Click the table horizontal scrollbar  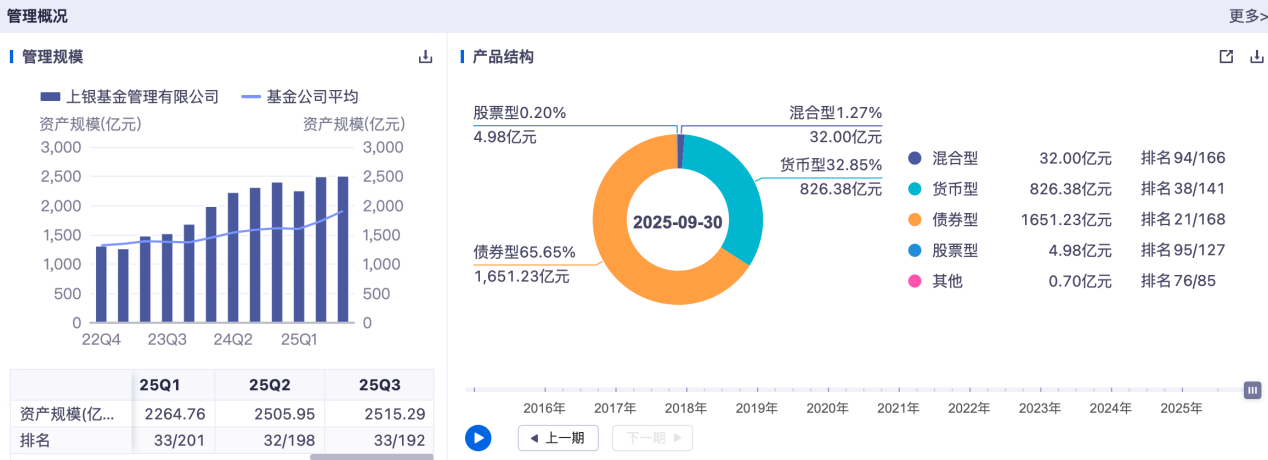point(371,457)
